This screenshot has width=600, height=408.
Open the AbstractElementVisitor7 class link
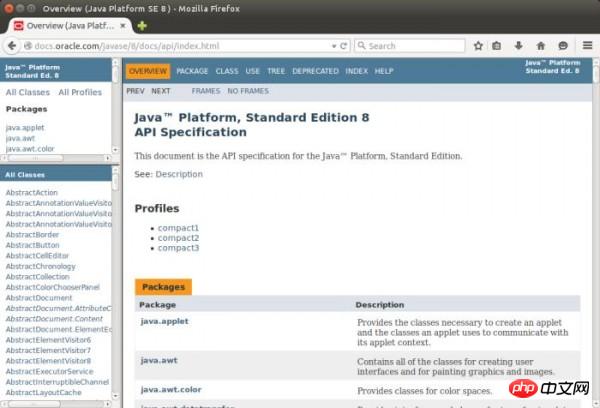48,350
